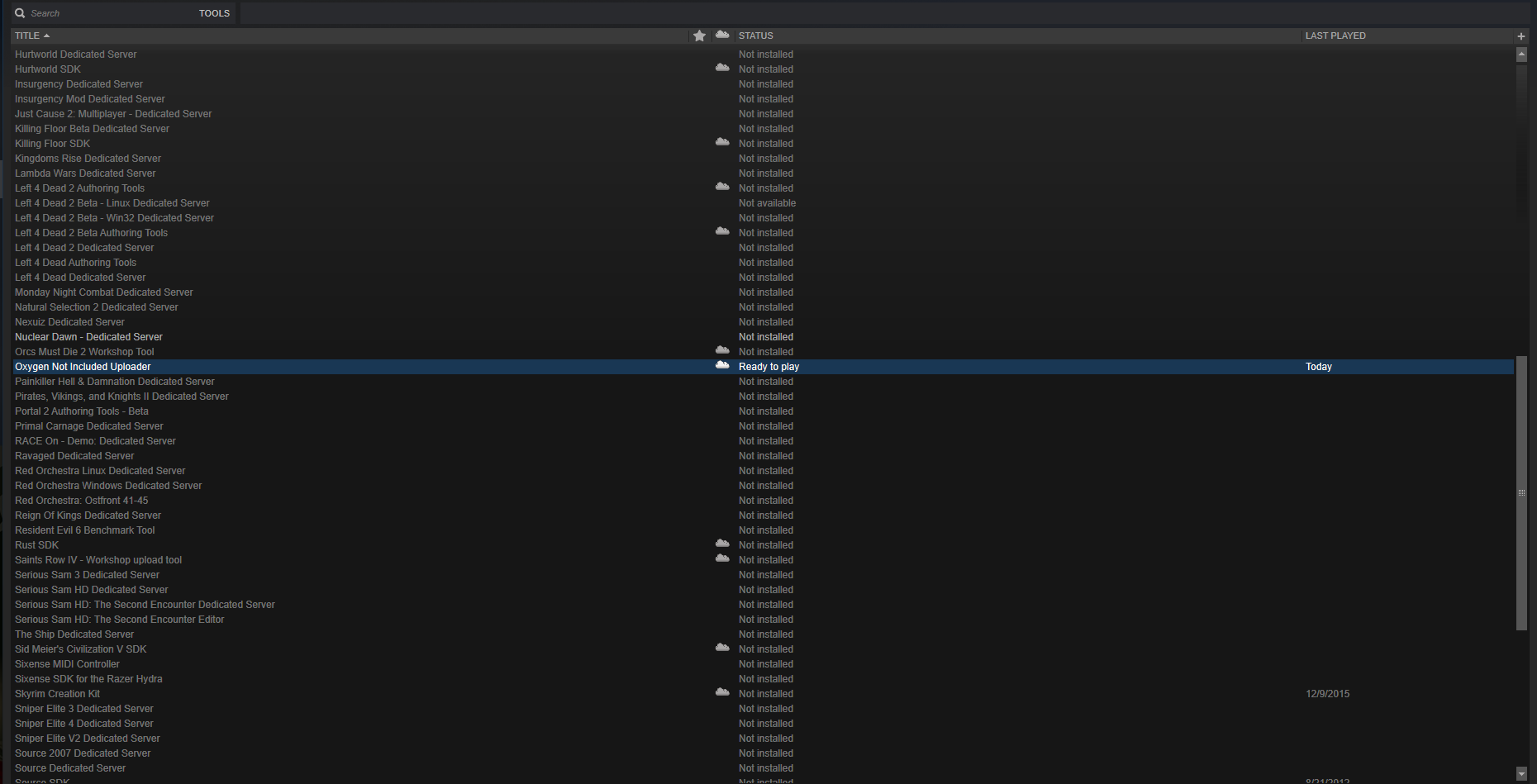Select Left 4 Dead Authoring Tools
This screenshot has width=1537, height=784.
click(75, 263)
